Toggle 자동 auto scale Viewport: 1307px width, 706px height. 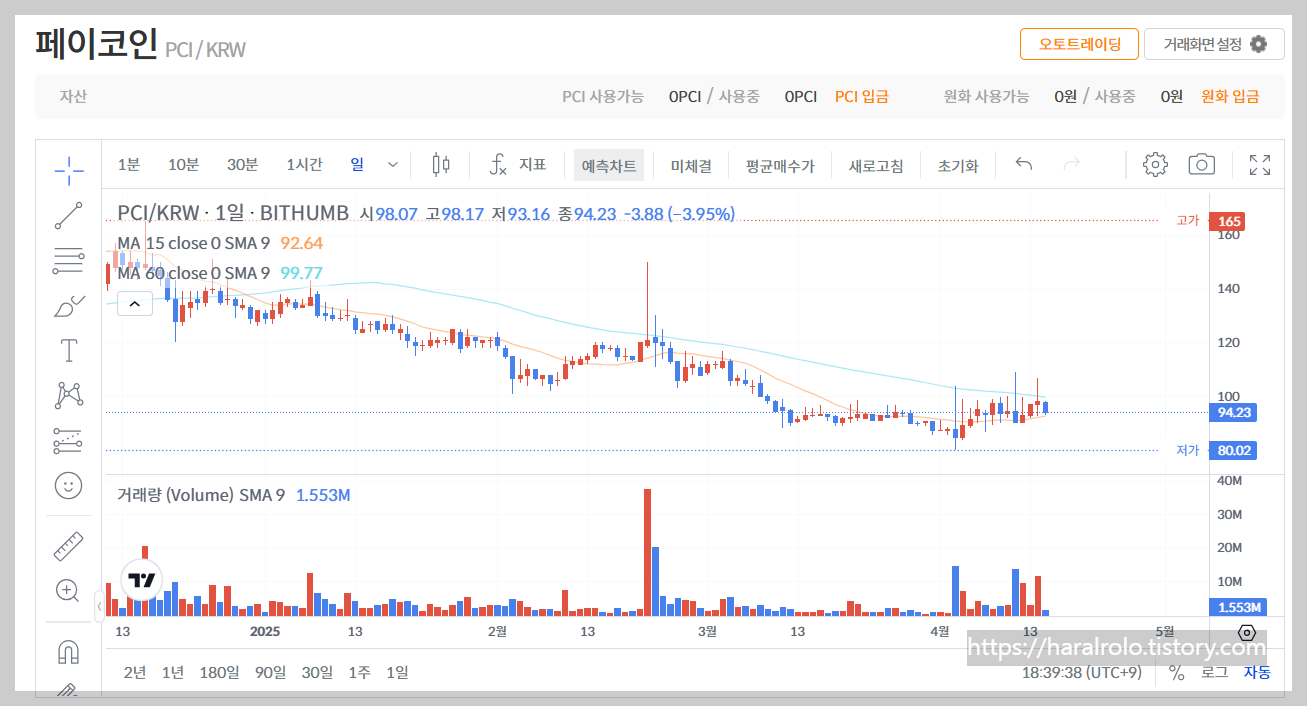pyautogui.click(x=1257, y=673)
